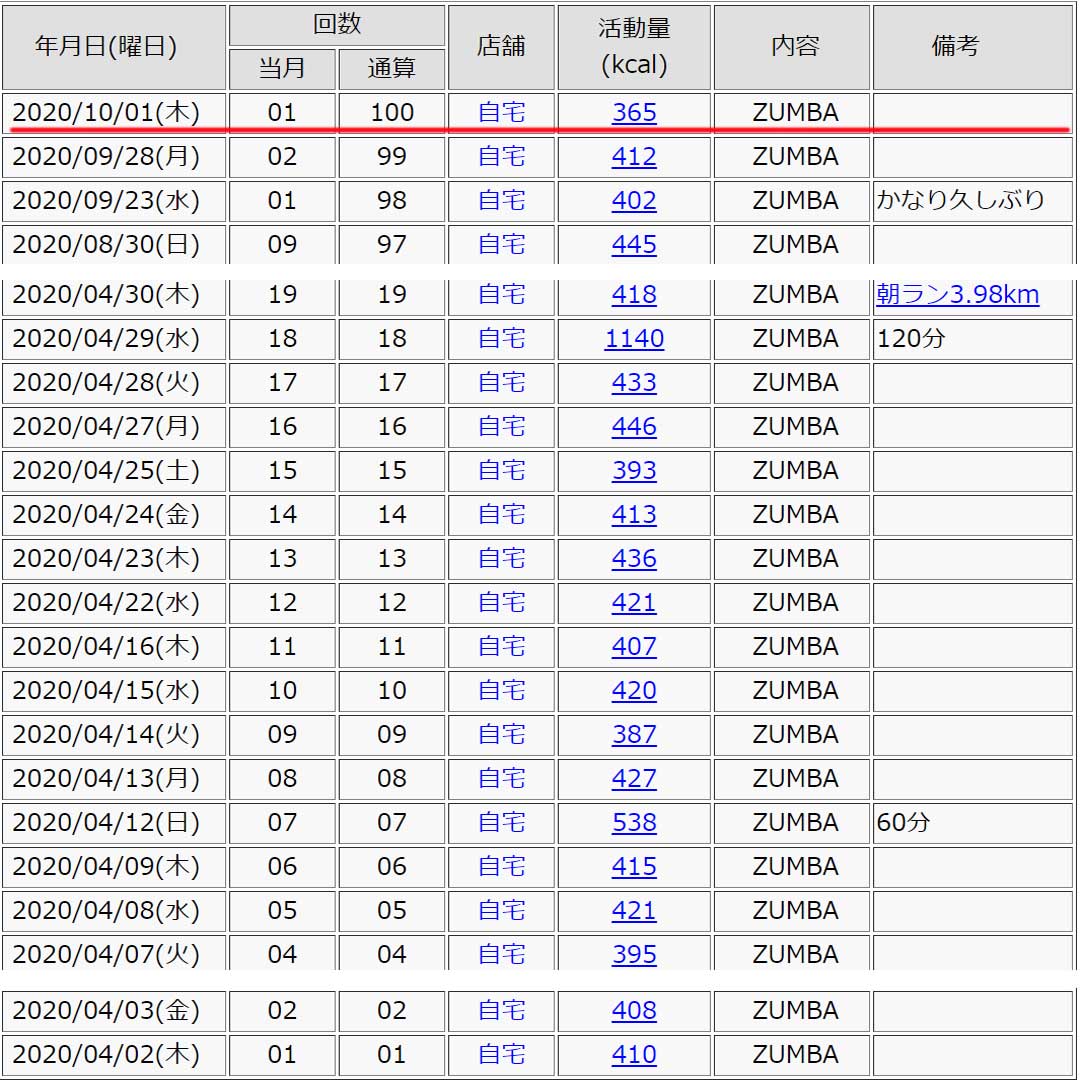
Task: Open the 412 kcal link for 2020/09/28
Action: 634,156
